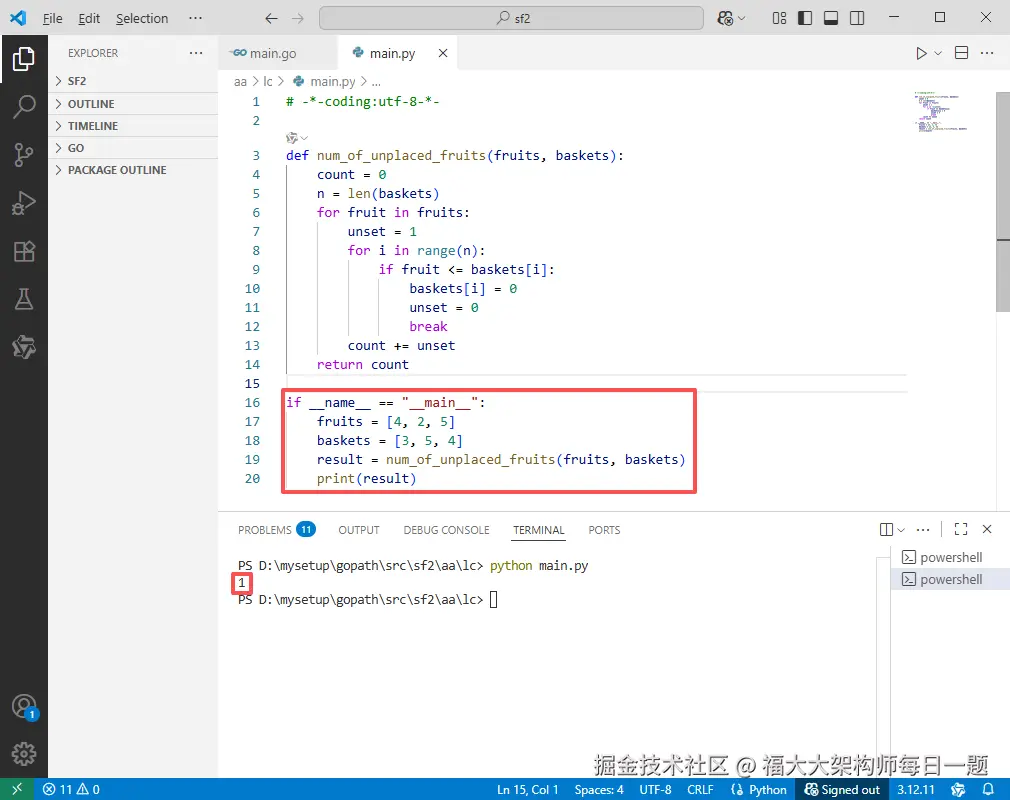Open the Extensions view
1010x800 pixels.
pyautogui.click(x=24, y=251)
